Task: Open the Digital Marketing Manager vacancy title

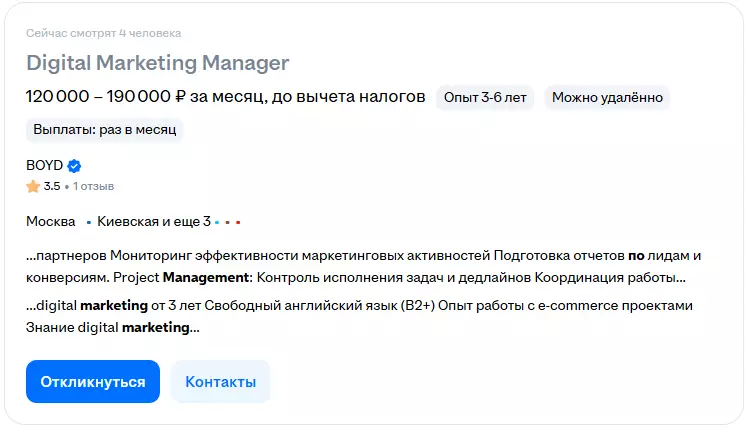Action: (157, 63)
